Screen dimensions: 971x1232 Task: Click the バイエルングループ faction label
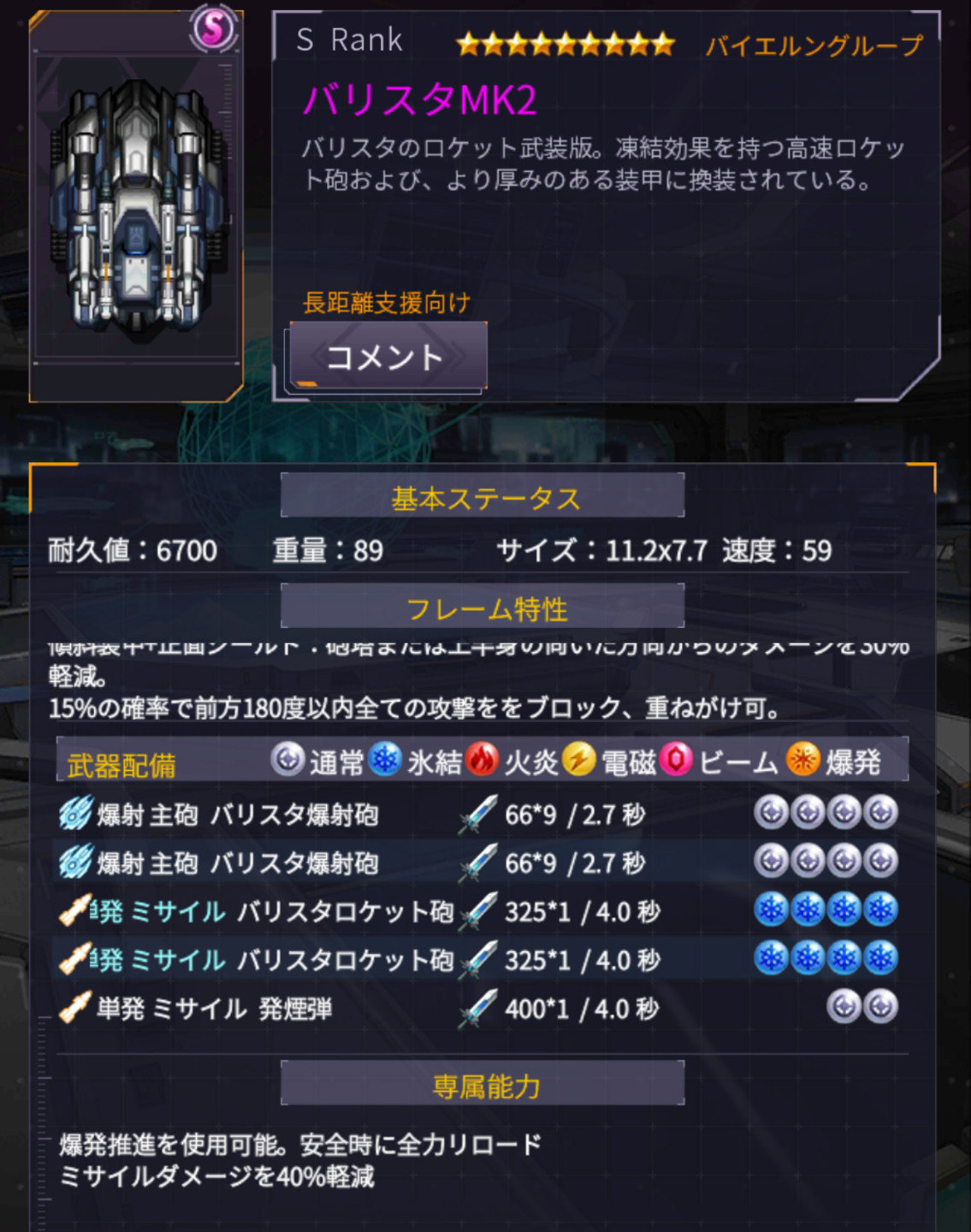point(814,44)
